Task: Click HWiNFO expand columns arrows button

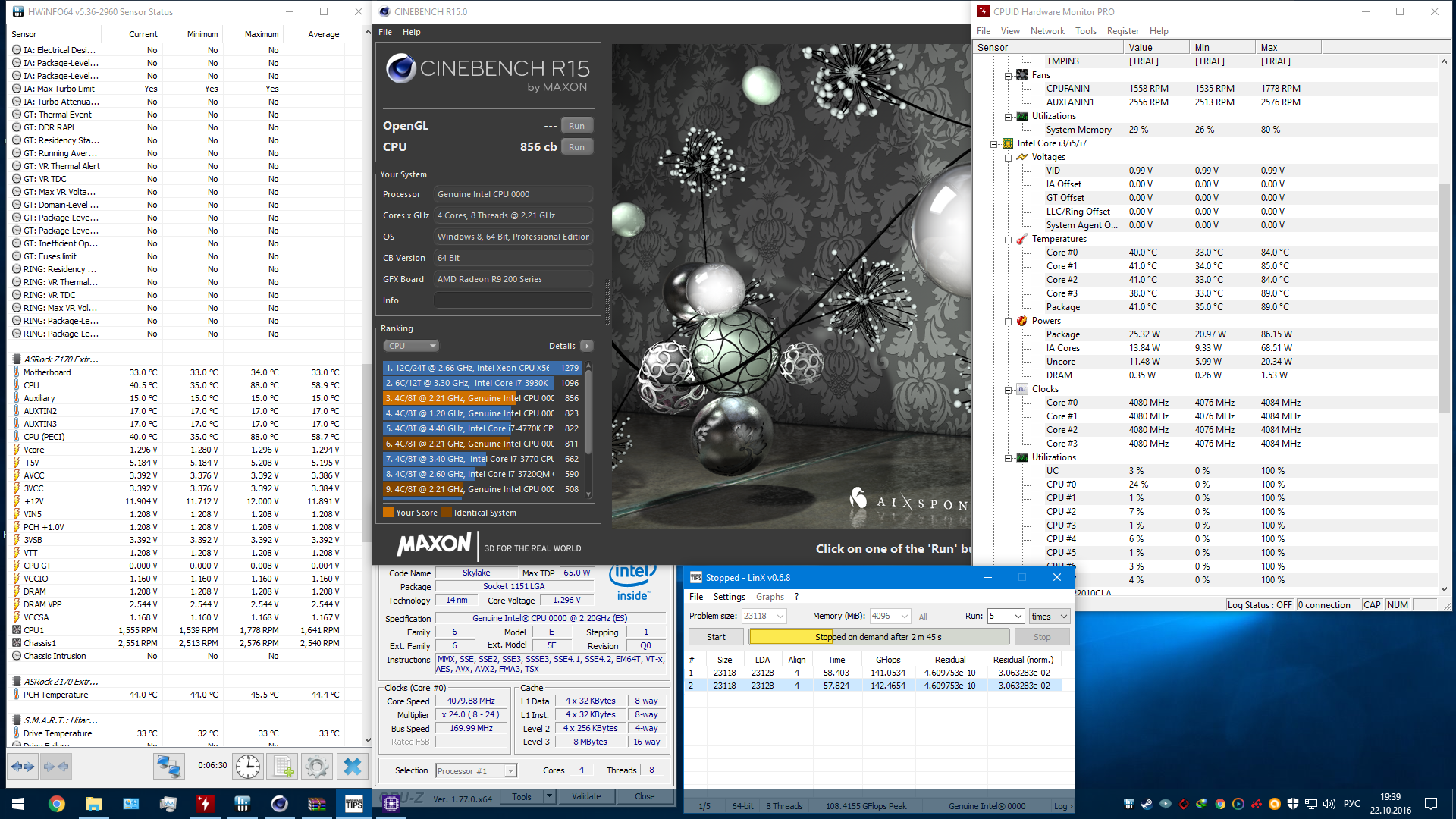Action: [23, 767]
